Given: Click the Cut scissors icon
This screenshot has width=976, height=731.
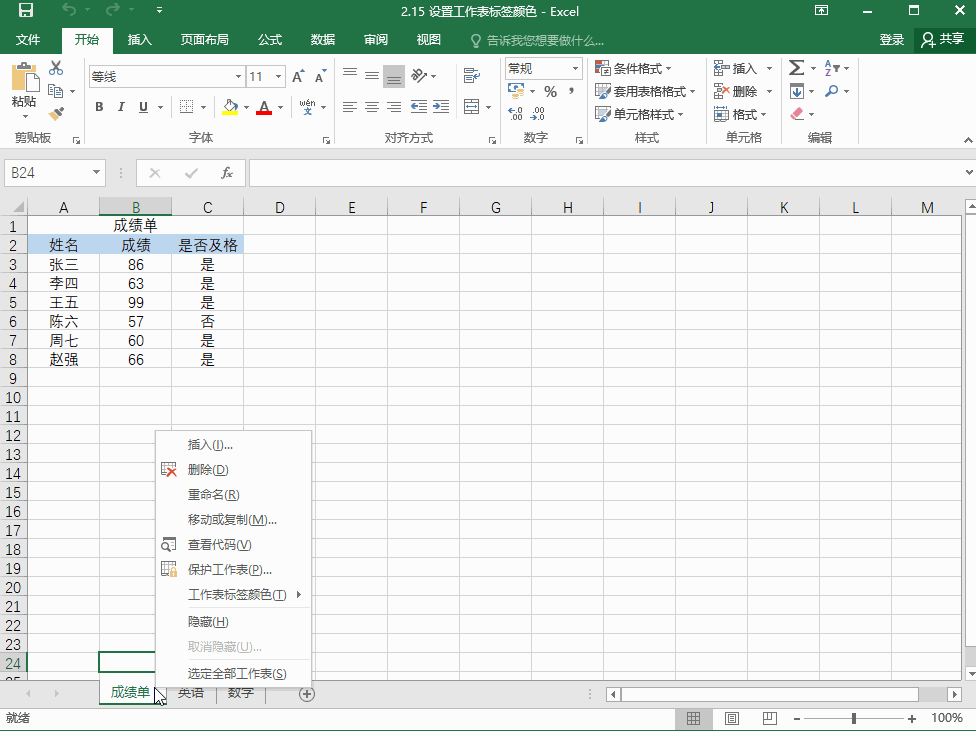Looking at the screenshot, I should tap(56, 67).
